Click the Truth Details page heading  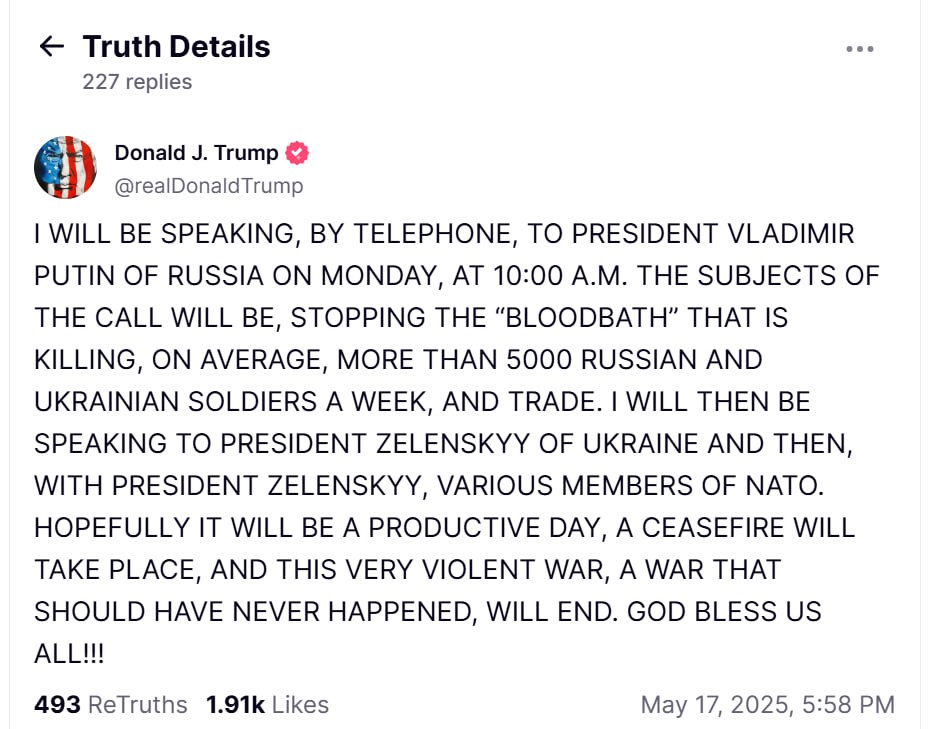176,46
